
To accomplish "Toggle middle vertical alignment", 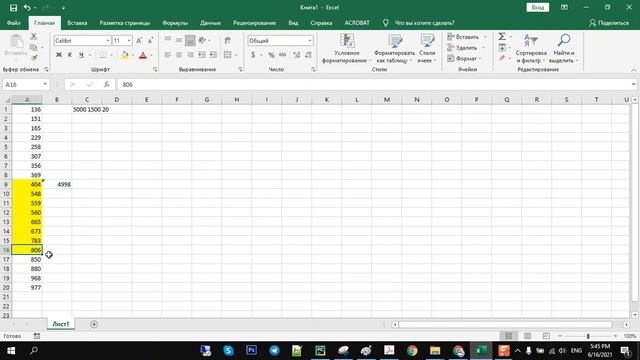I will (179, 40).
